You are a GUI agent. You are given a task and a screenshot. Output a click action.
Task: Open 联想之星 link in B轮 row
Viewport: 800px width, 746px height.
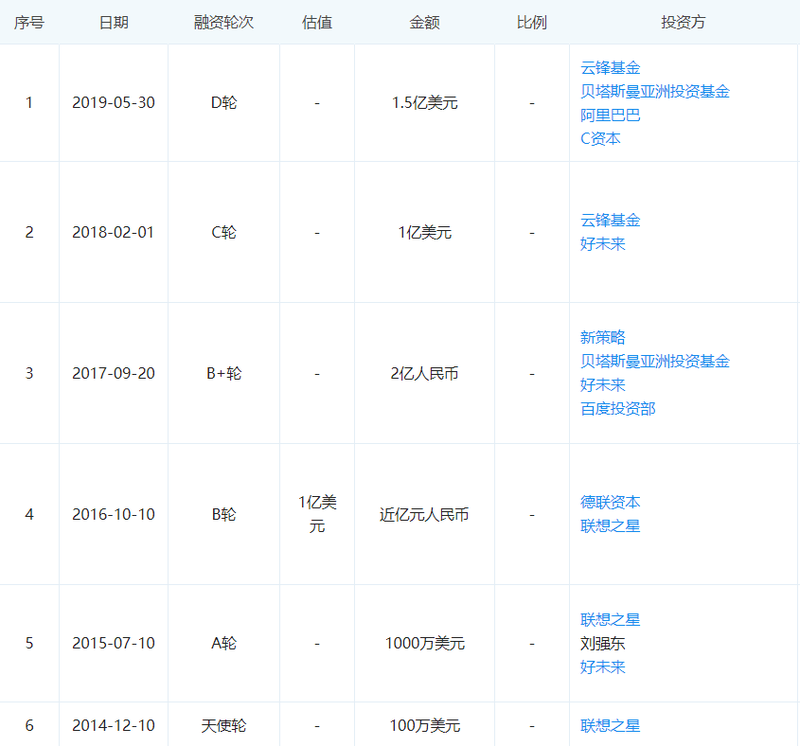610,526
